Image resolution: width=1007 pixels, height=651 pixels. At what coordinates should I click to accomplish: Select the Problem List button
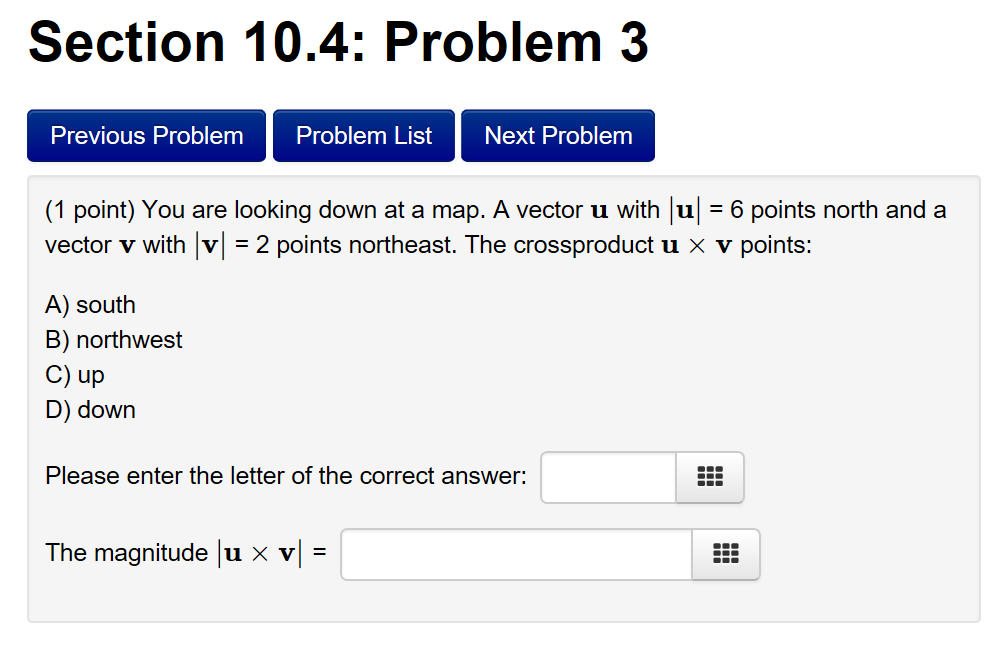[363, 135]
